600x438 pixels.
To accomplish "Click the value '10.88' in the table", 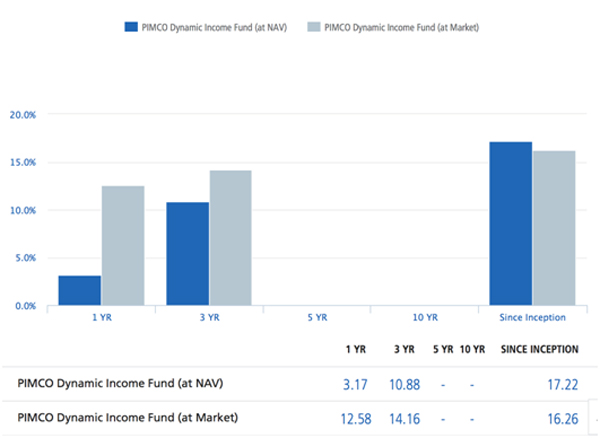I will click(x=404, y=384).
